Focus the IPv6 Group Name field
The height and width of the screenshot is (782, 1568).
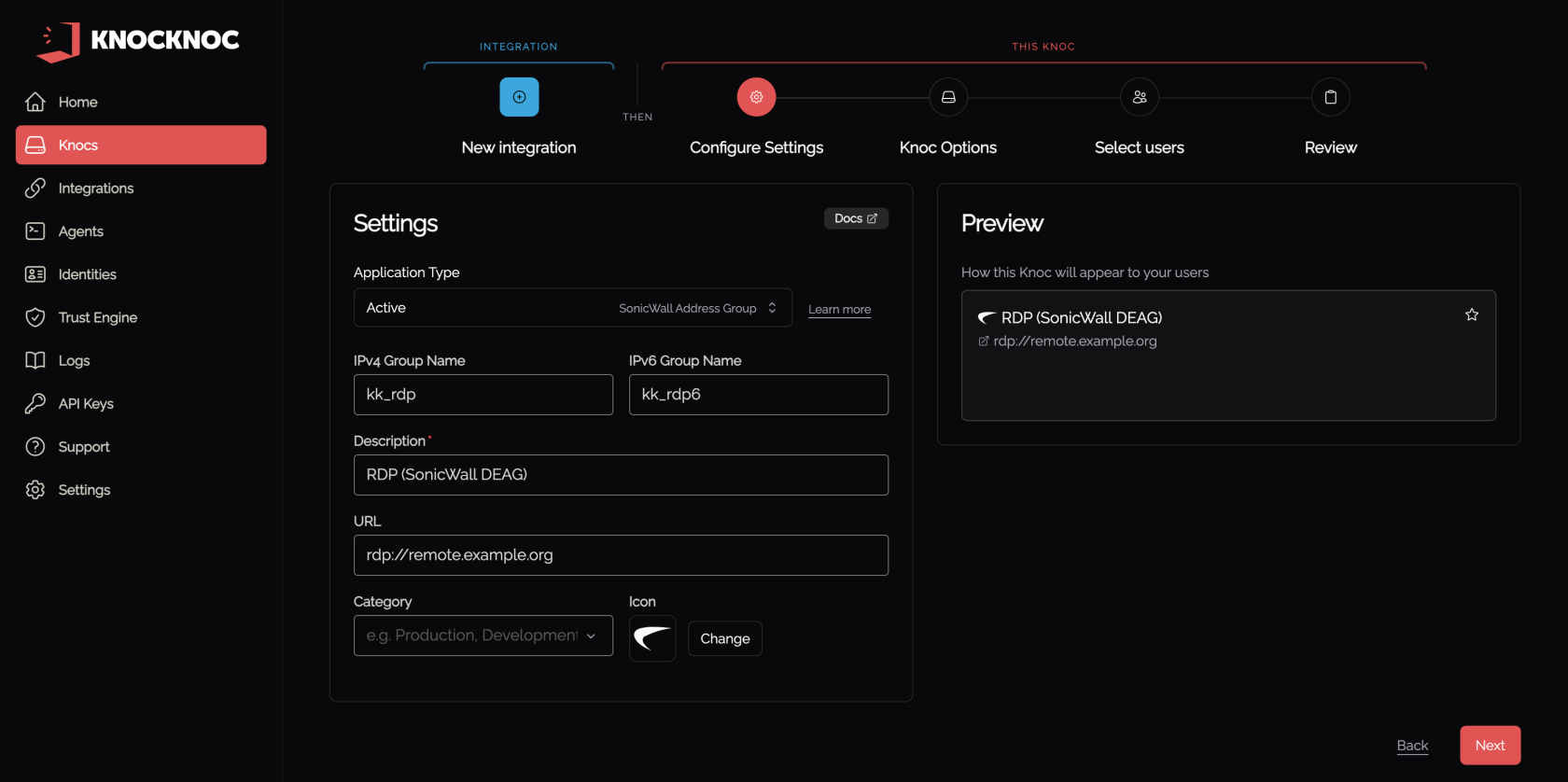tap(759, 395)
